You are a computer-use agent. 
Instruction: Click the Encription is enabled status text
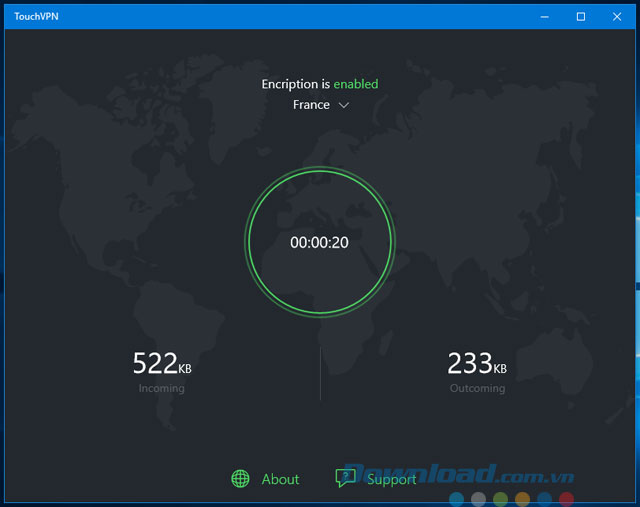pos(320,84)
